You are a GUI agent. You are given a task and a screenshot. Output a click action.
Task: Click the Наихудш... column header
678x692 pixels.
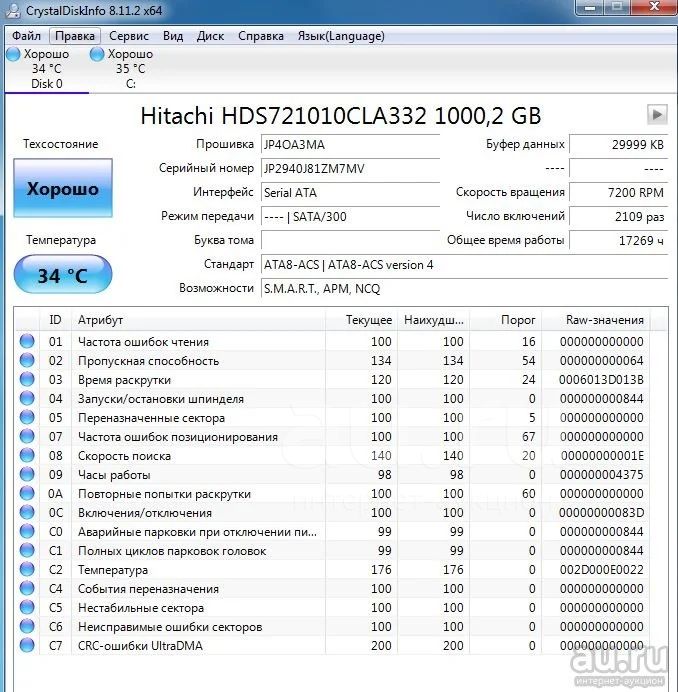pos(433,320)
